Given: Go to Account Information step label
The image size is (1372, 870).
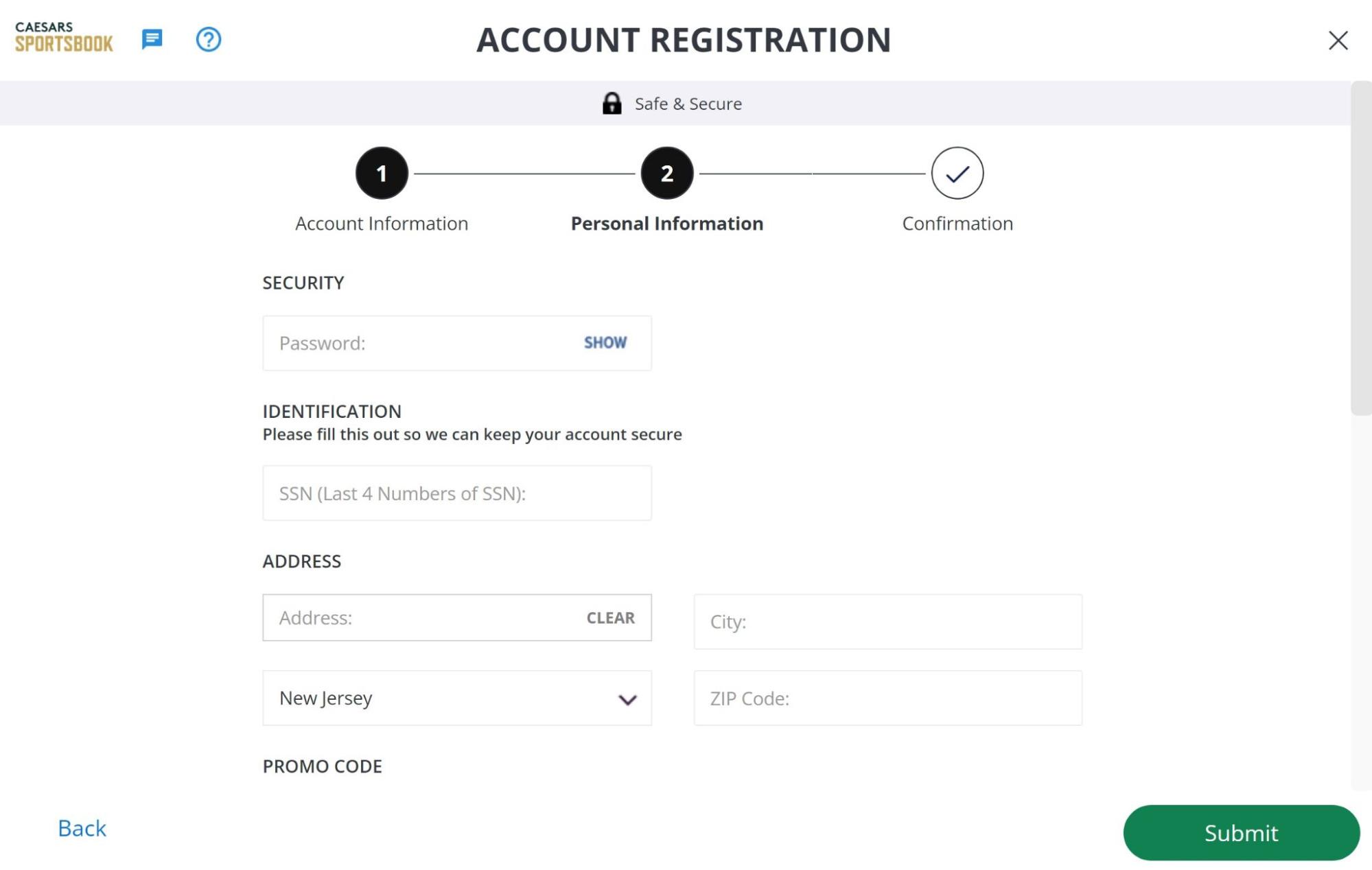Looking at the screenshot, I should click(x=382, y=224).
